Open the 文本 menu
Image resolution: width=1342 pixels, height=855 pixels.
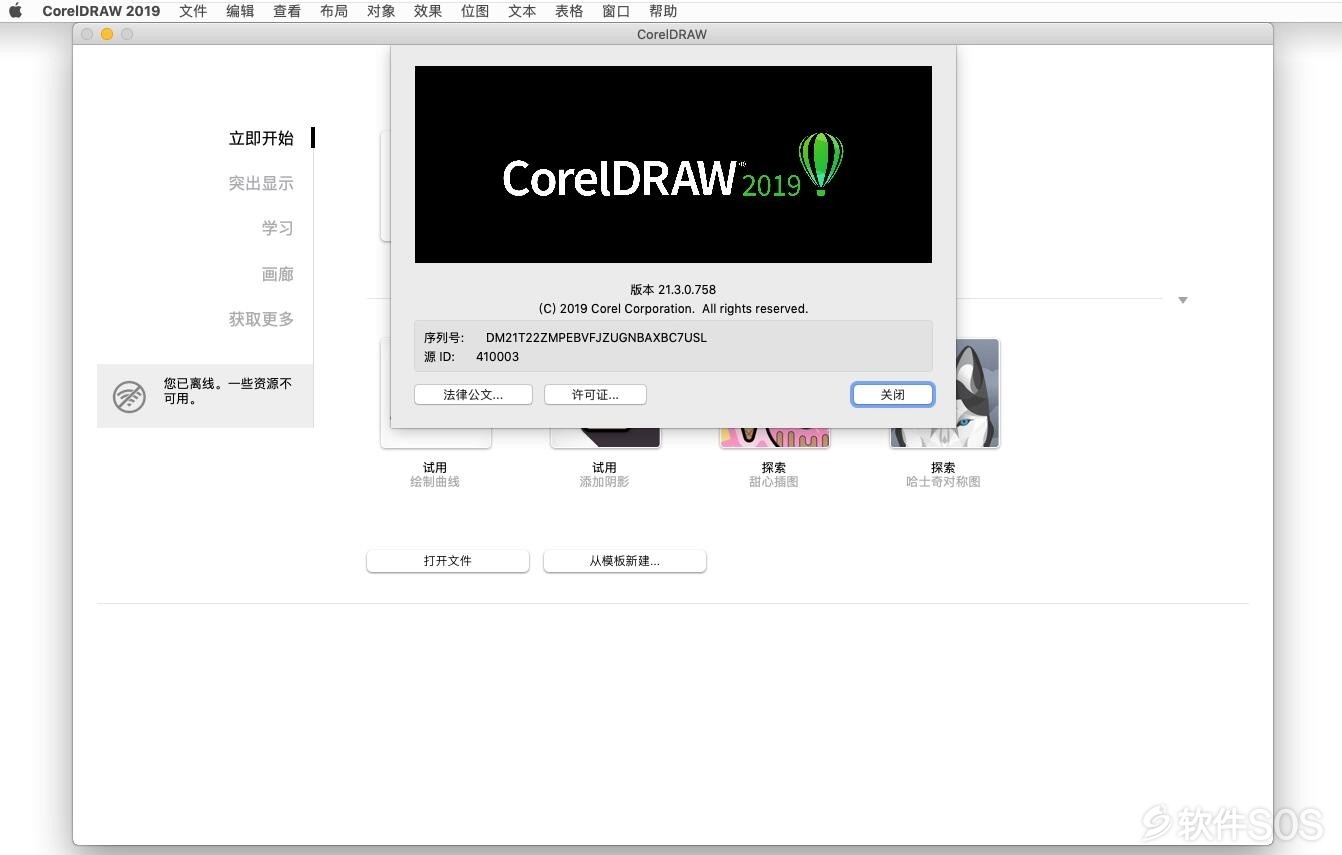(x=522, y=11)
